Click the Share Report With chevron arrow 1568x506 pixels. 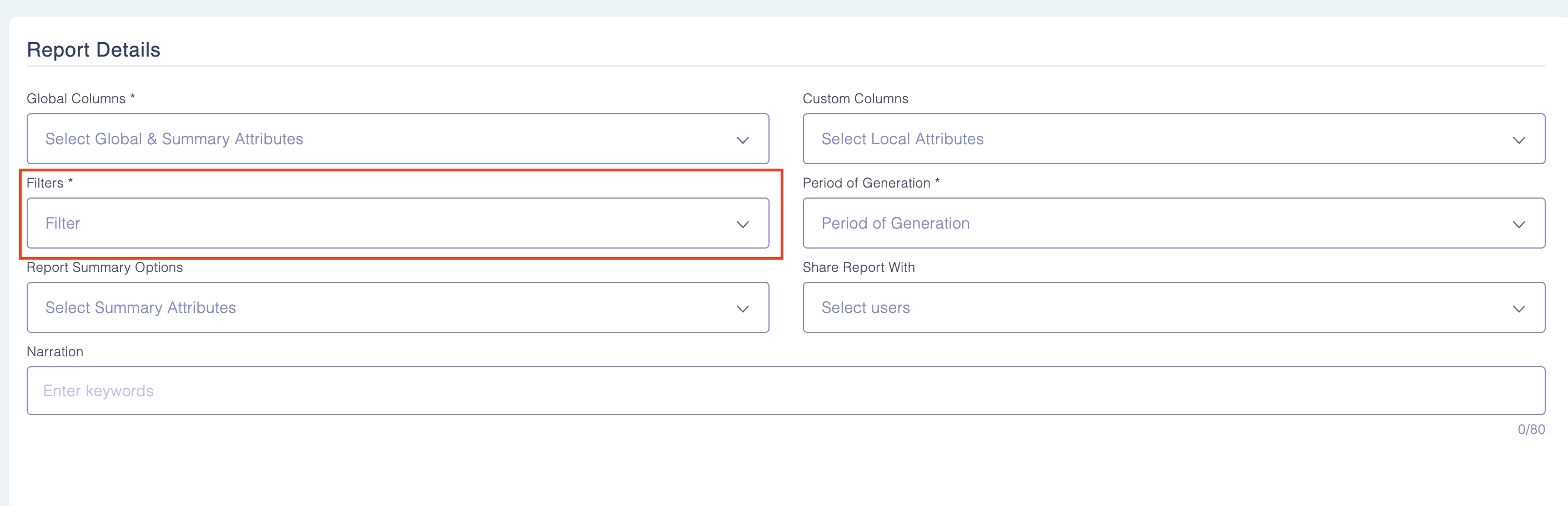click(x=1518, y=308)
